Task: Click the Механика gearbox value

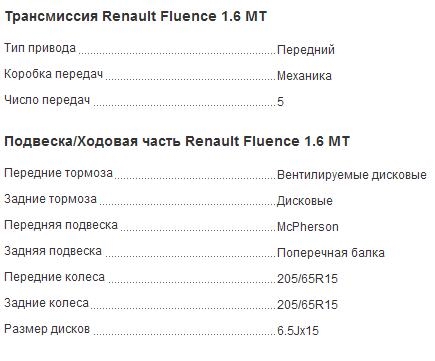Action: (304, 76)
